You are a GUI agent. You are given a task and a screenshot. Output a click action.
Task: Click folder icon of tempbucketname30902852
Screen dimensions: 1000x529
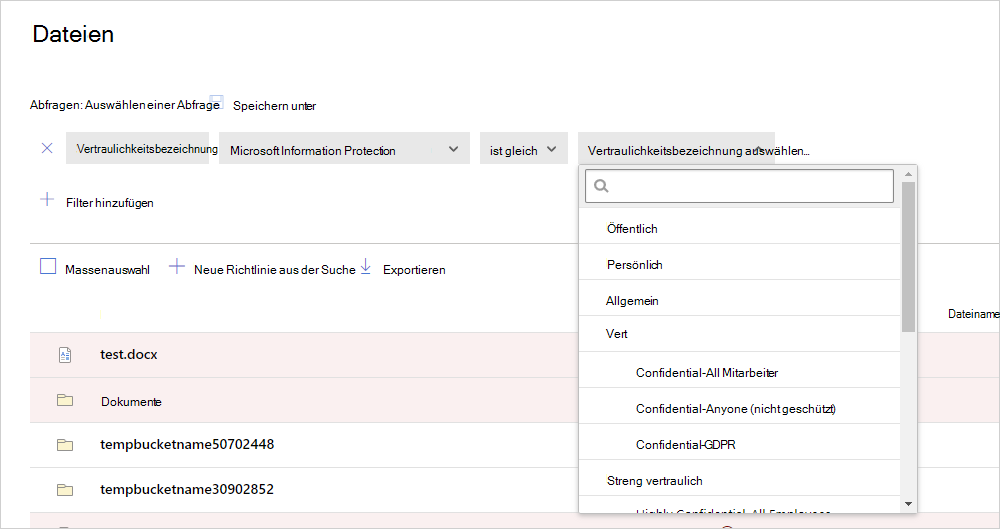point(65,490)
